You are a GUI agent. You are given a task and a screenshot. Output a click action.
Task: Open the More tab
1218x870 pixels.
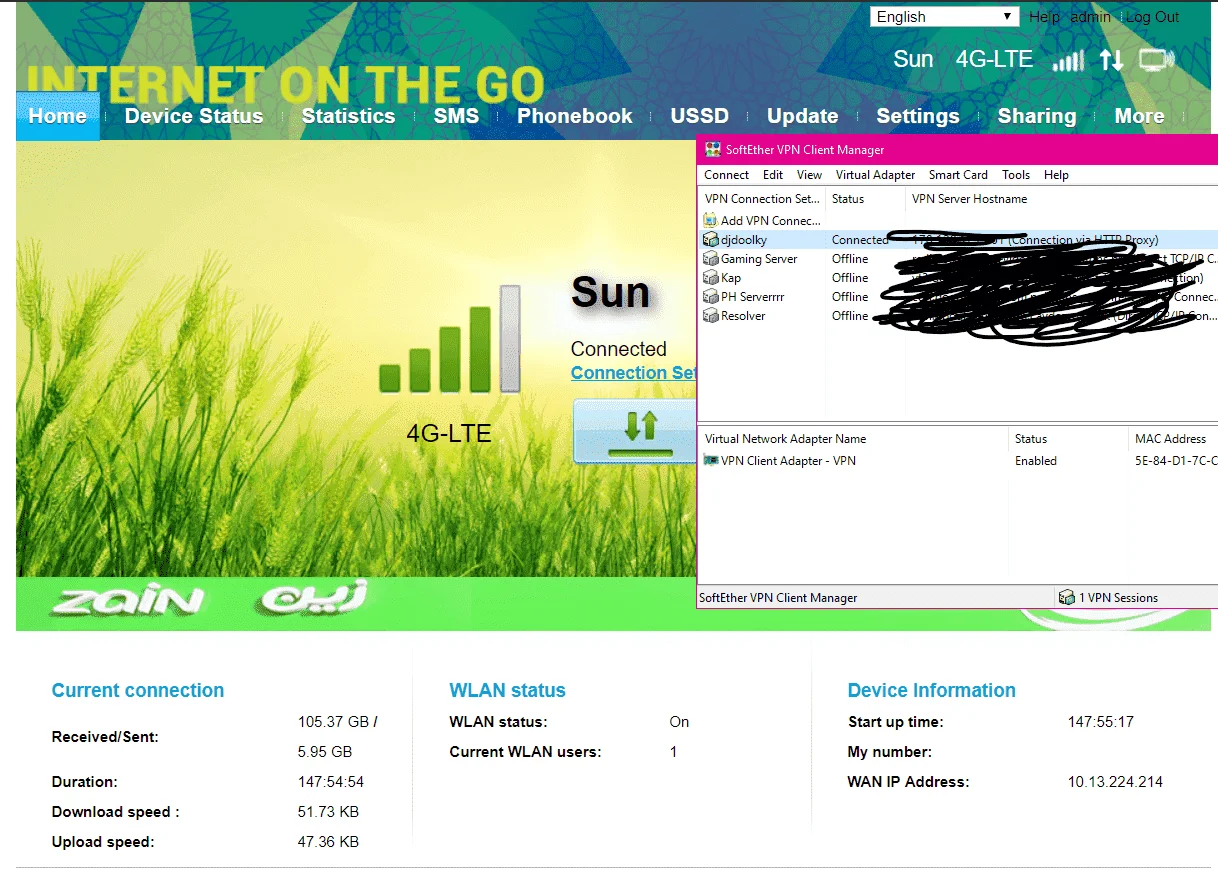click(1139, 116)
